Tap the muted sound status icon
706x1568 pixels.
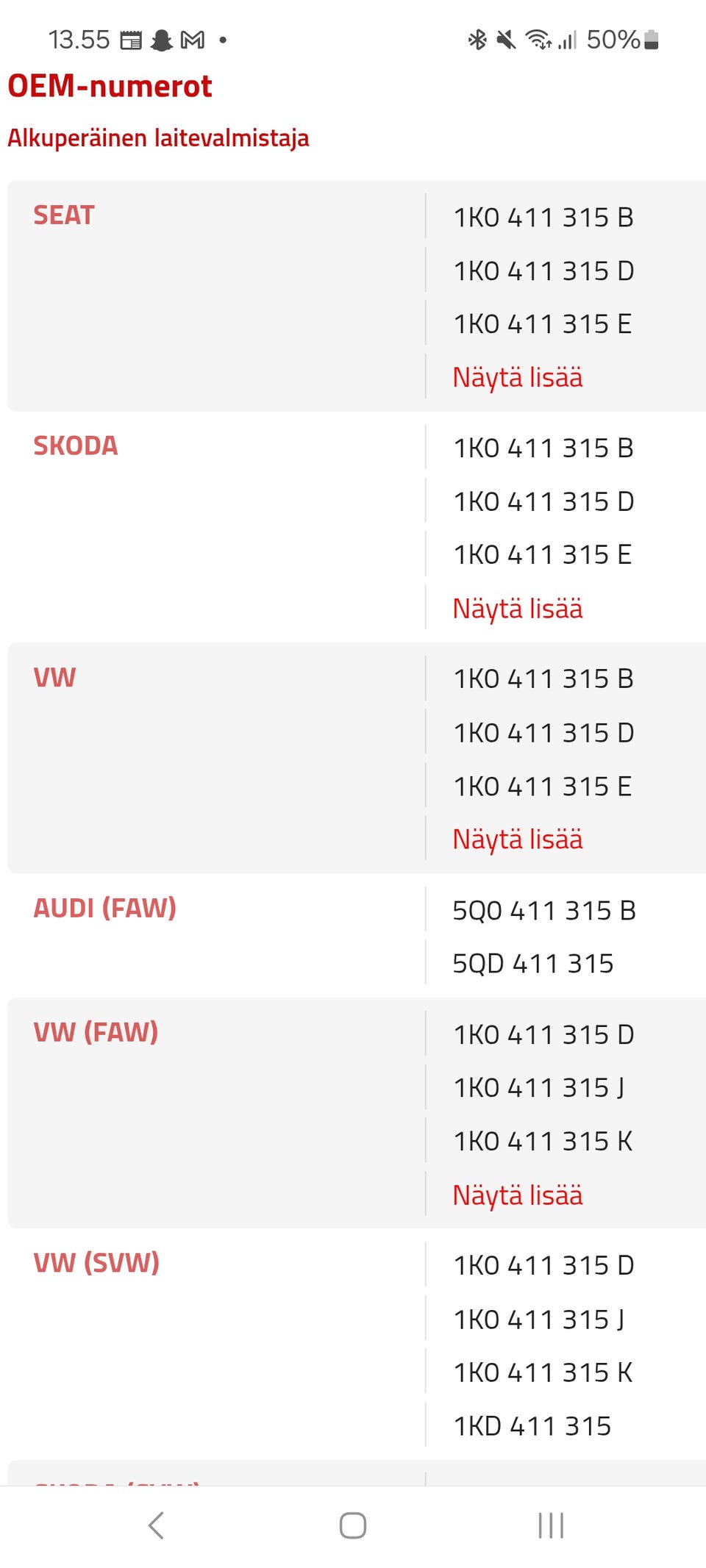point(506,40)
